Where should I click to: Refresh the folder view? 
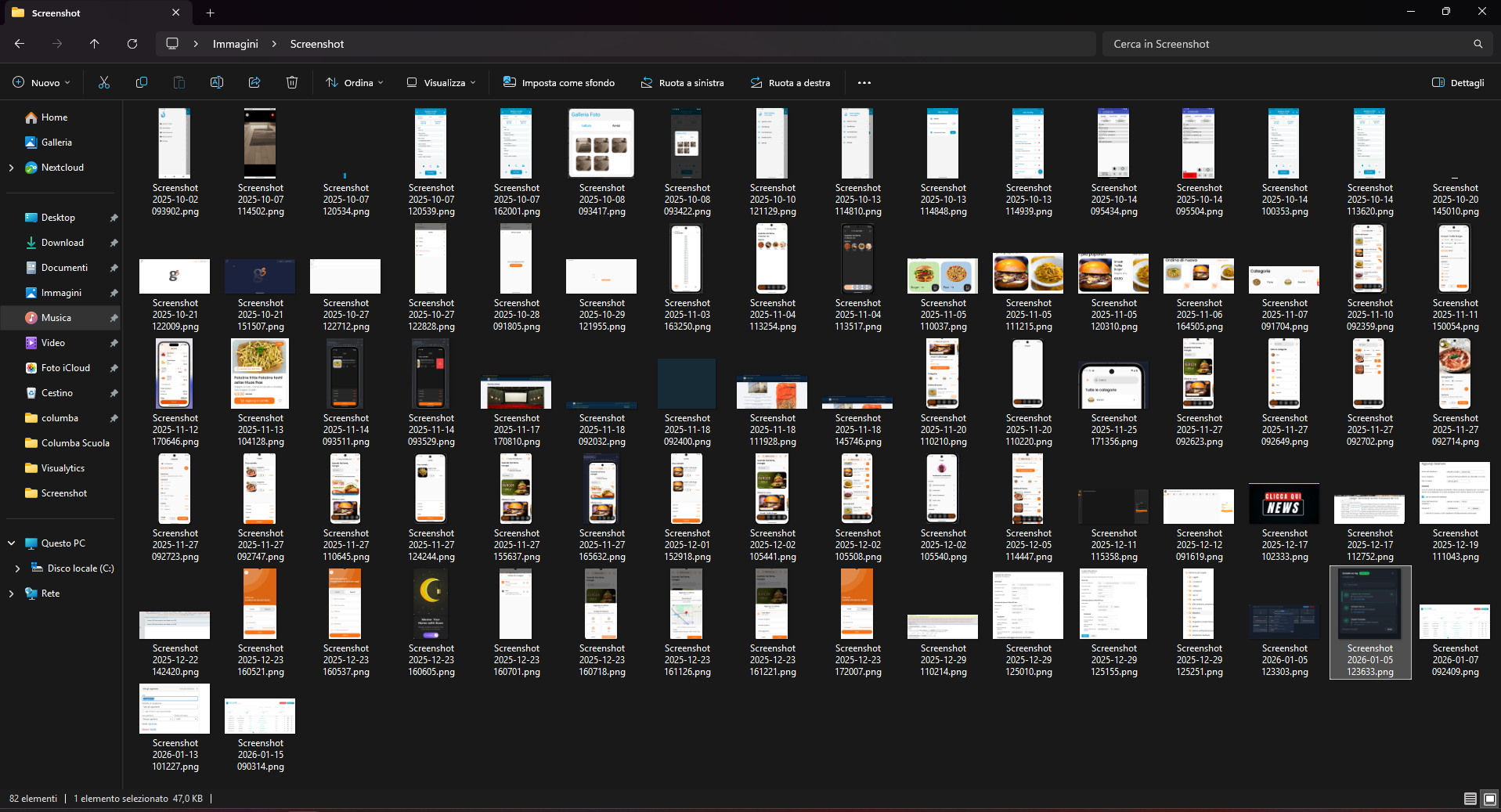(132, 44)
